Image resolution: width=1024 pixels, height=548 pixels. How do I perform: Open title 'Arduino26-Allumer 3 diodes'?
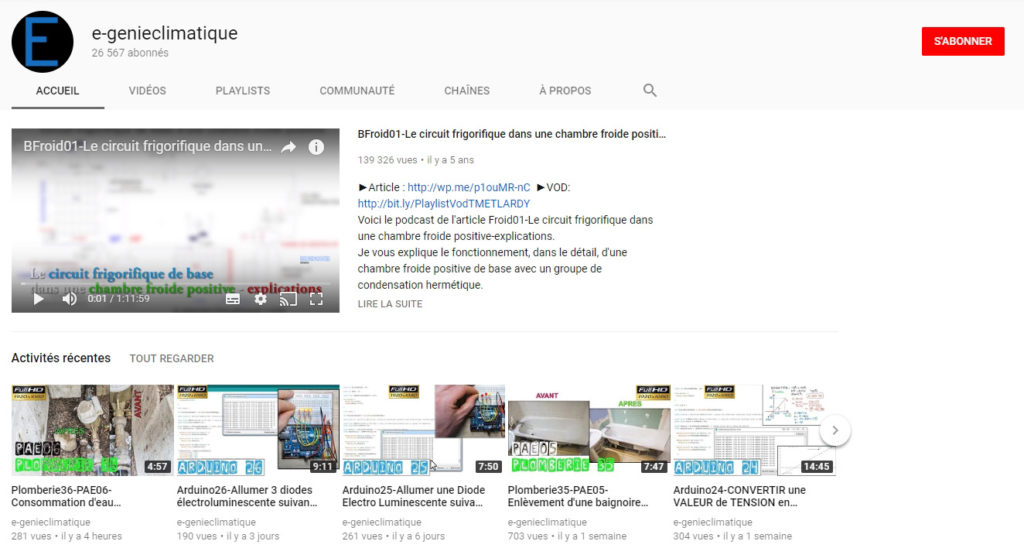(247, 496)
